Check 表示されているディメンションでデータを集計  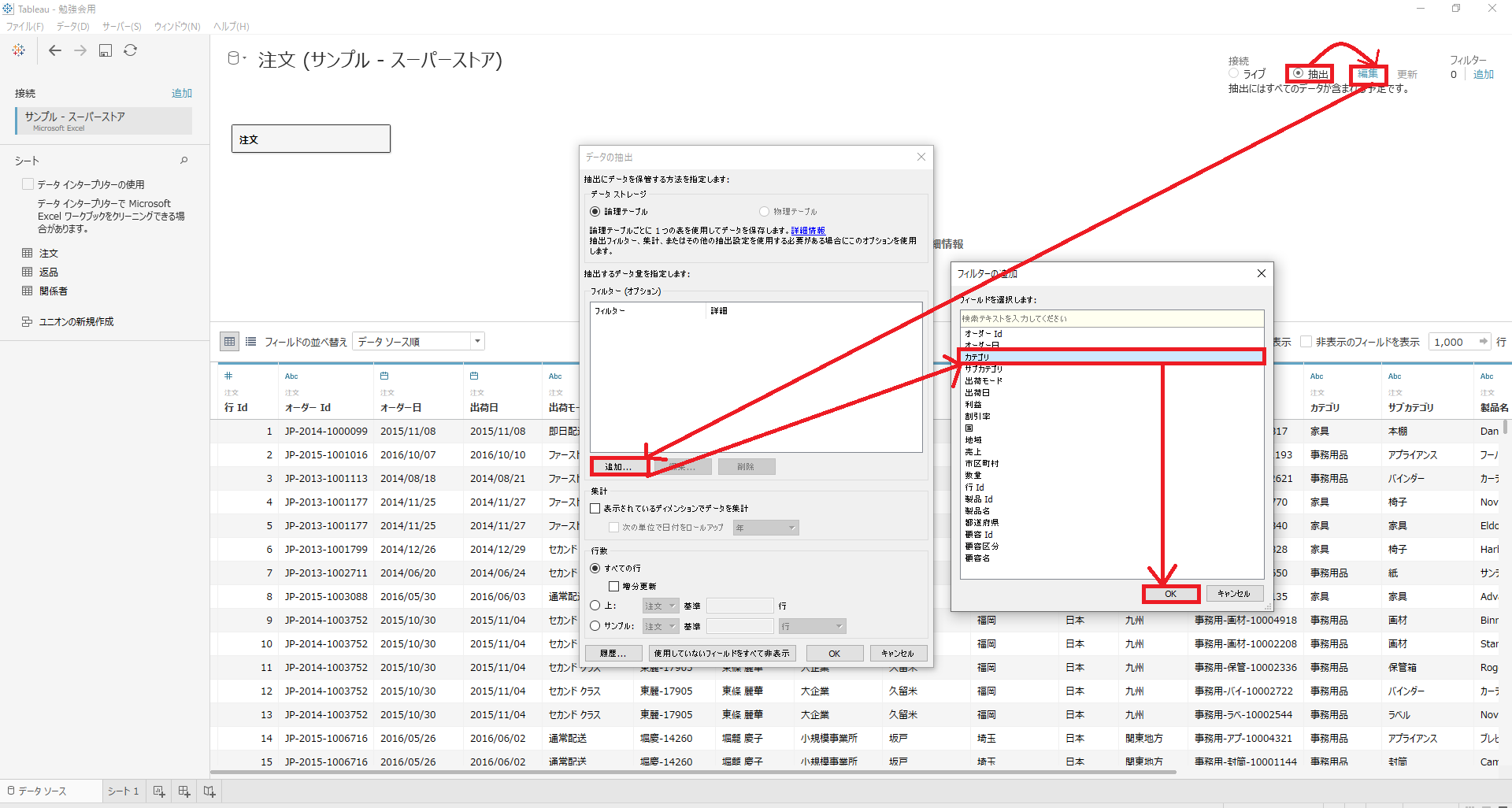[595, 509]
